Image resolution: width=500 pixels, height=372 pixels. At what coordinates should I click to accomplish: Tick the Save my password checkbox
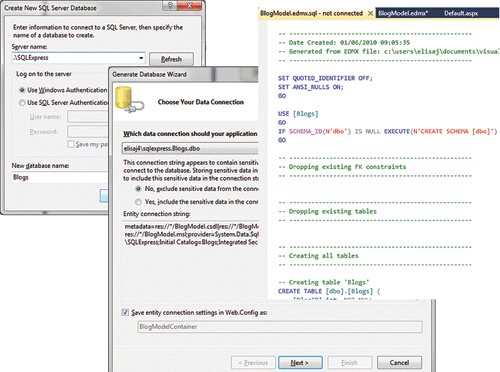(71, 144)
